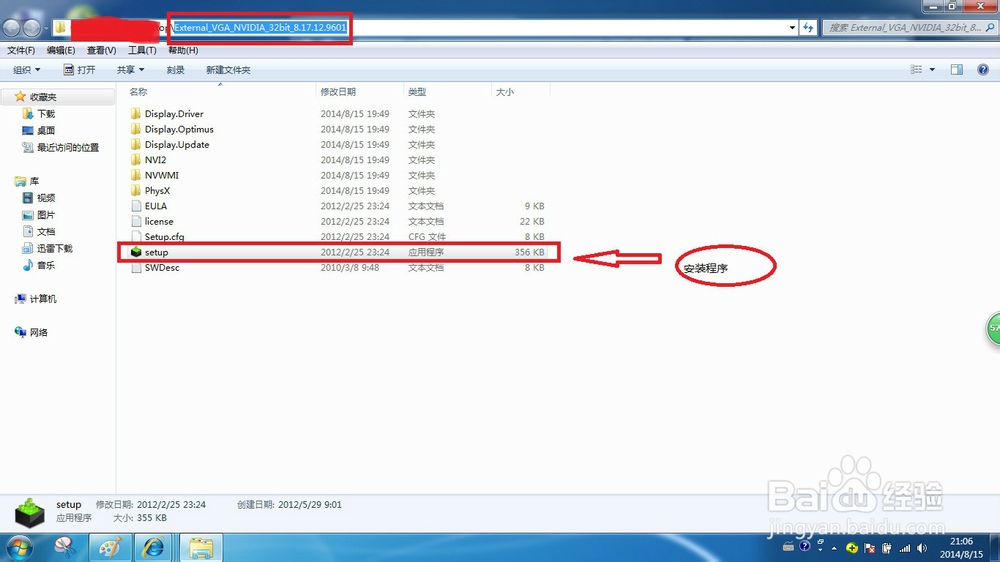This screenshot has height=562, width=1000.
Task: Open the 查看(V) menu
Action: pyautogui.click(x=101, y=50)
